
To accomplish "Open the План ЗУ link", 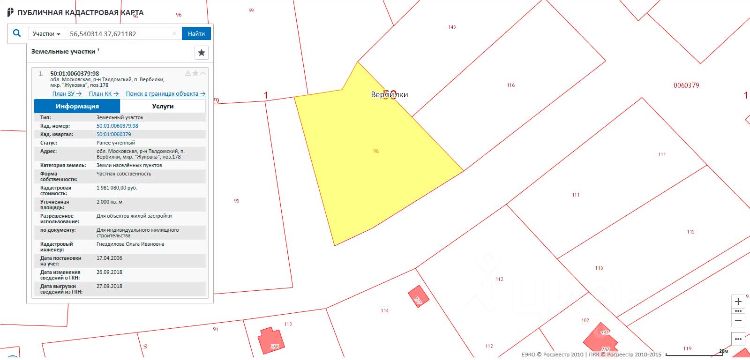I will (x=66, y=94).
